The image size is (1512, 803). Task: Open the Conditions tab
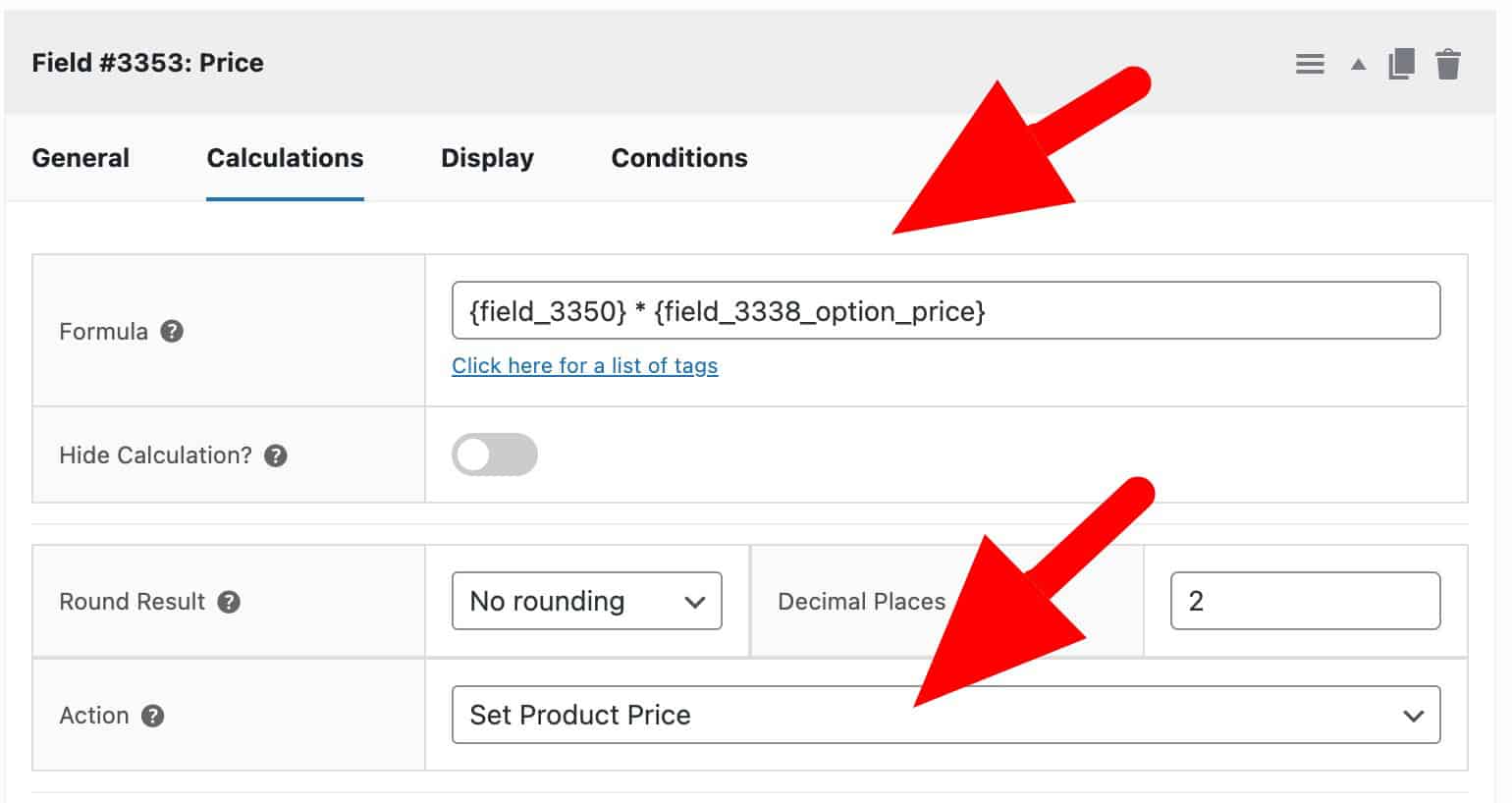point(678,158)
